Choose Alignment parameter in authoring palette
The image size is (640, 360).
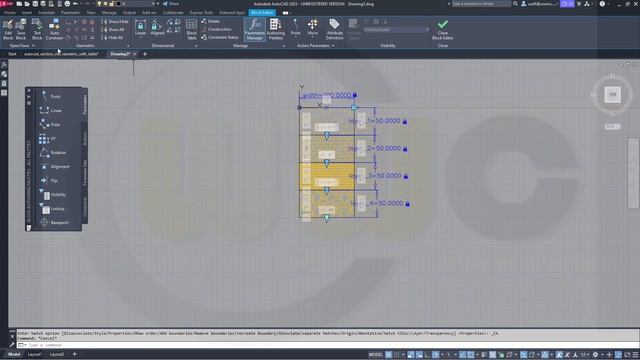pos(55,167)
